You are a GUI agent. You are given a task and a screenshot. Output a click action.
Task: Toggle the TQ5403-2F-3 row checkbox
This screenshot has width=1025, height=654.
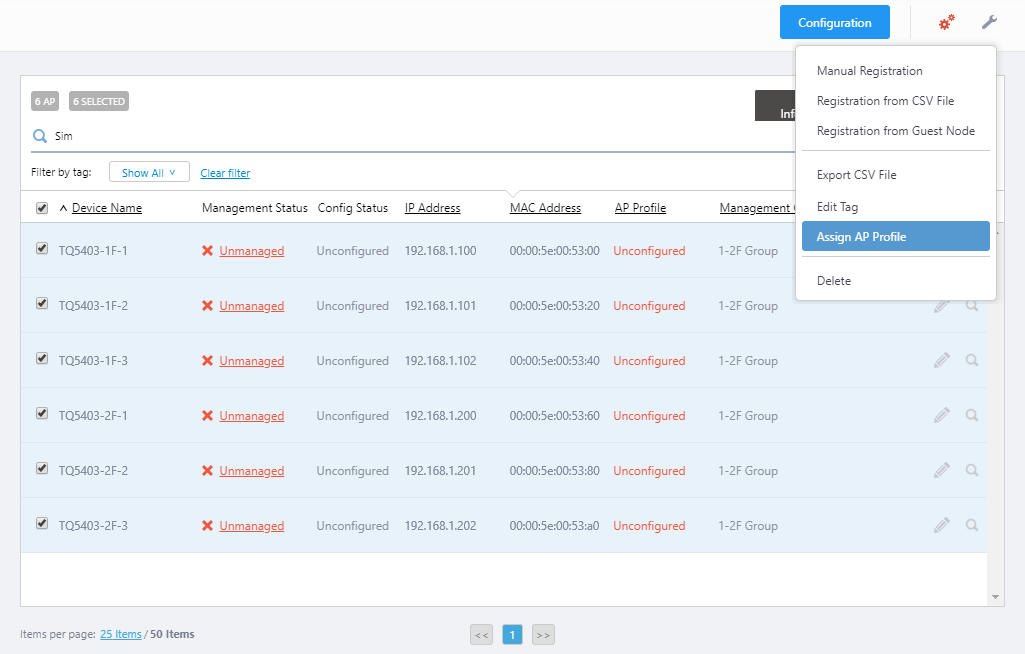click(42, 523)
